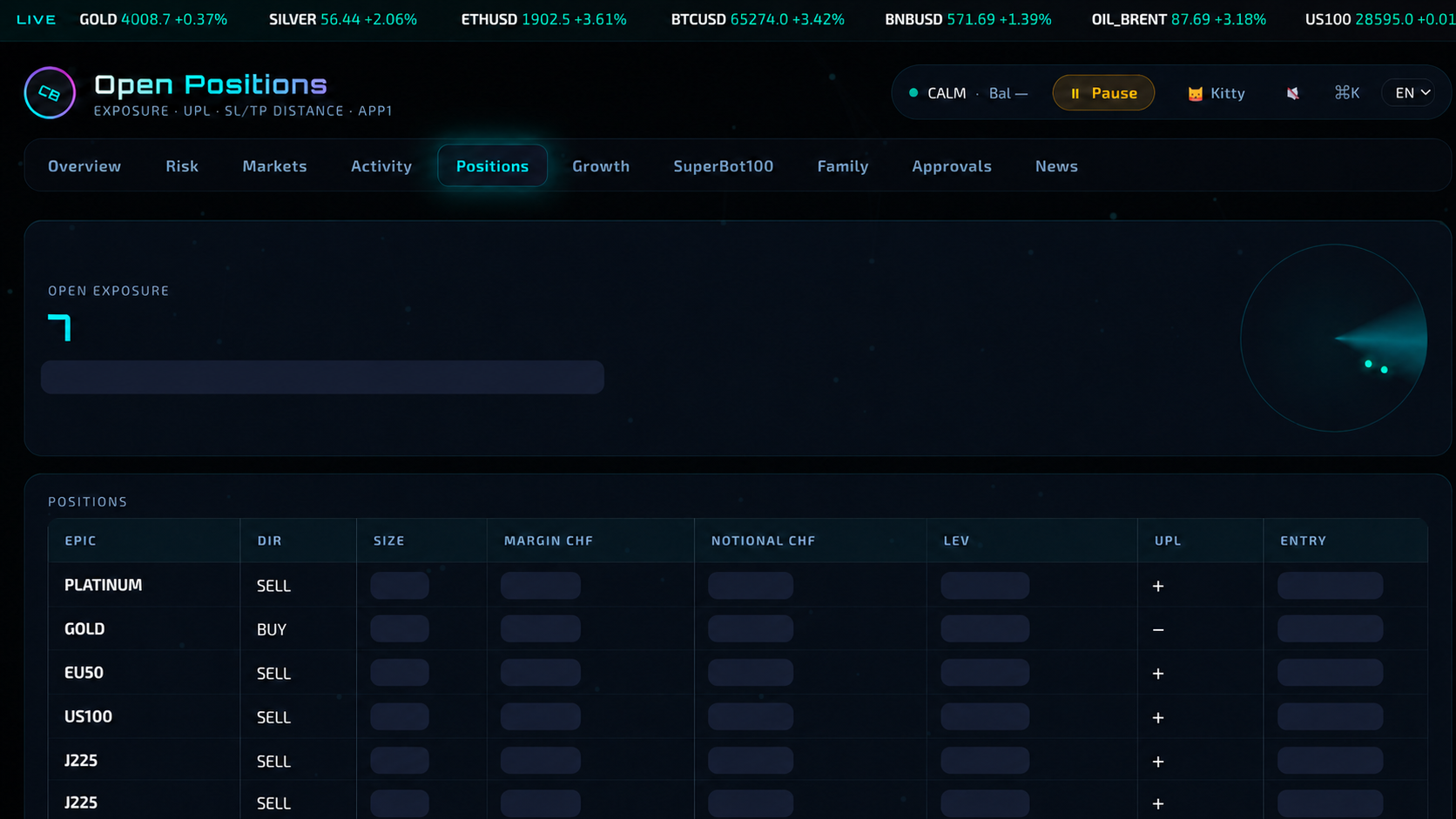Viewport: 1456px width, 819px height.
Task: Select the Positions tab
Action: [492, 166]
